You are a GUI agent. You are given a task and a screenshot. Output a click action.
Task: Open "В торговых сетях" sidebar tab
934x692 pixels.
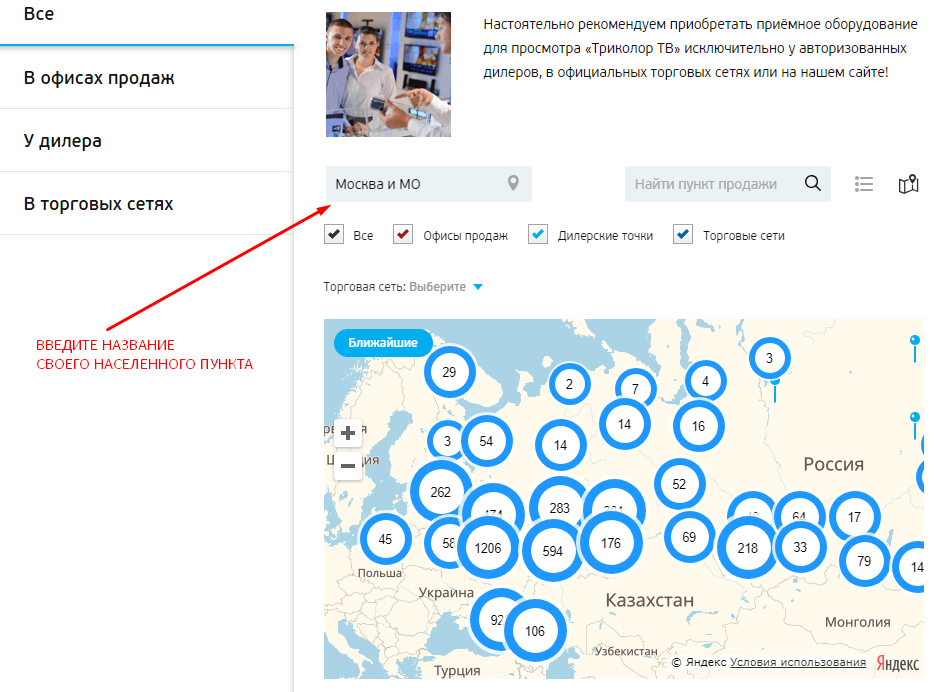click(x=98, y=204)
